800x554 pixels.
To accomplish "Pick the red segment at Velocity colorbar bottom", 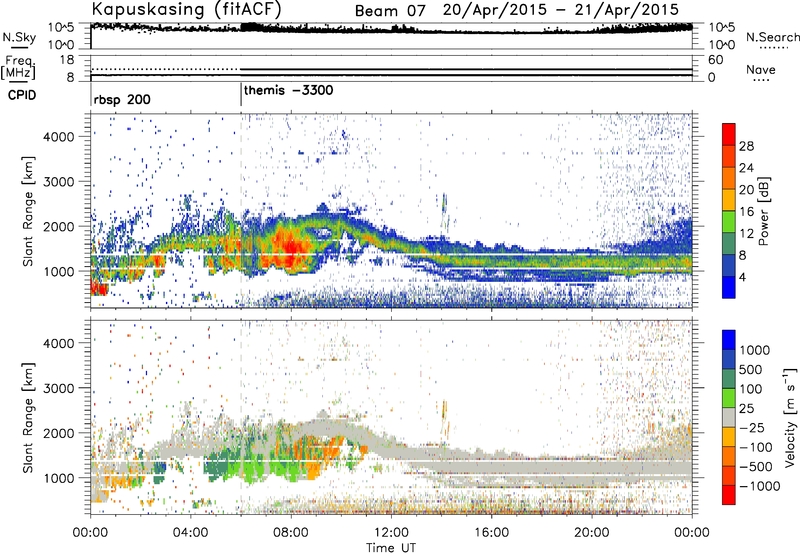I will coord(729,495).
